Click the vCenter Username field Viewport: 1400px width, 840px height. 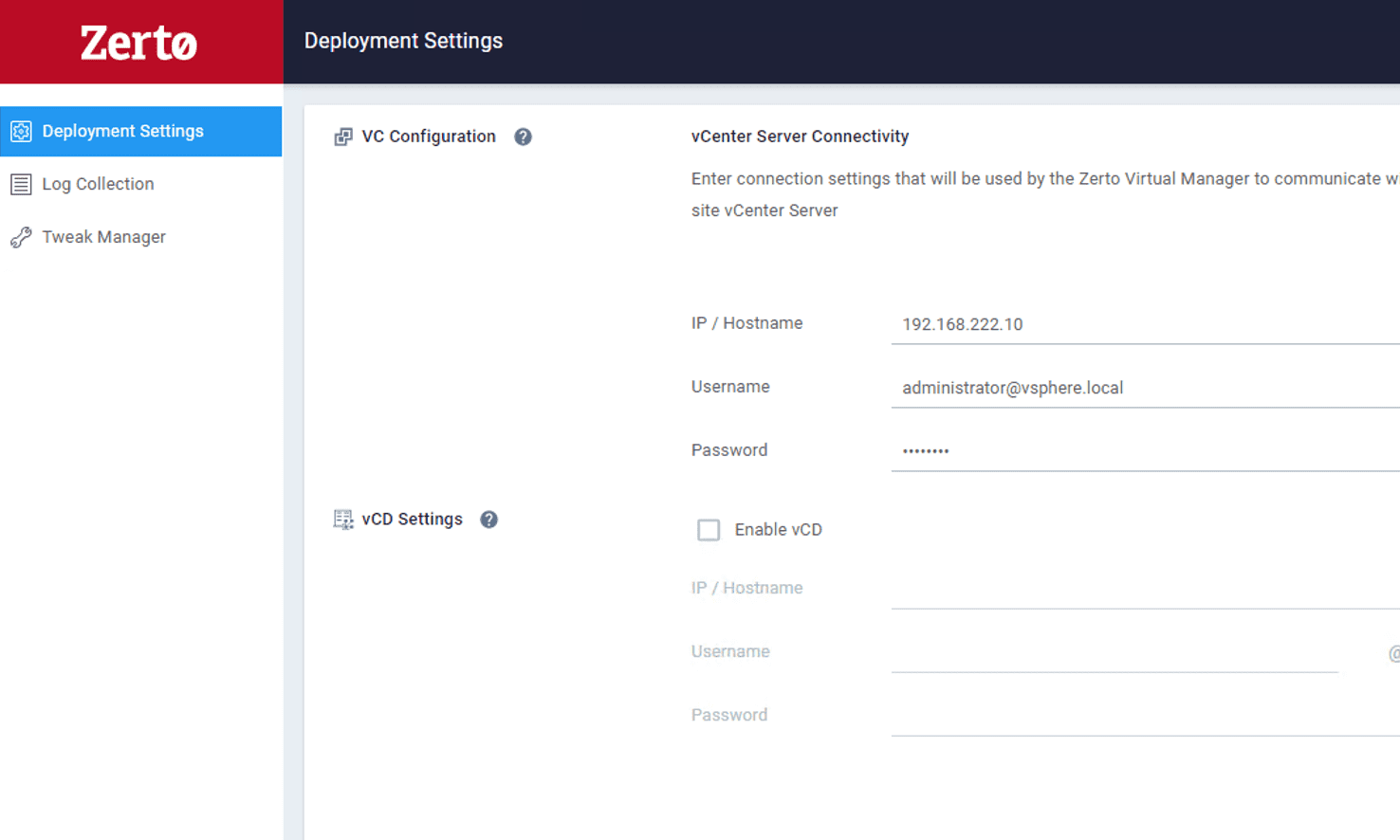(1138, 388)
